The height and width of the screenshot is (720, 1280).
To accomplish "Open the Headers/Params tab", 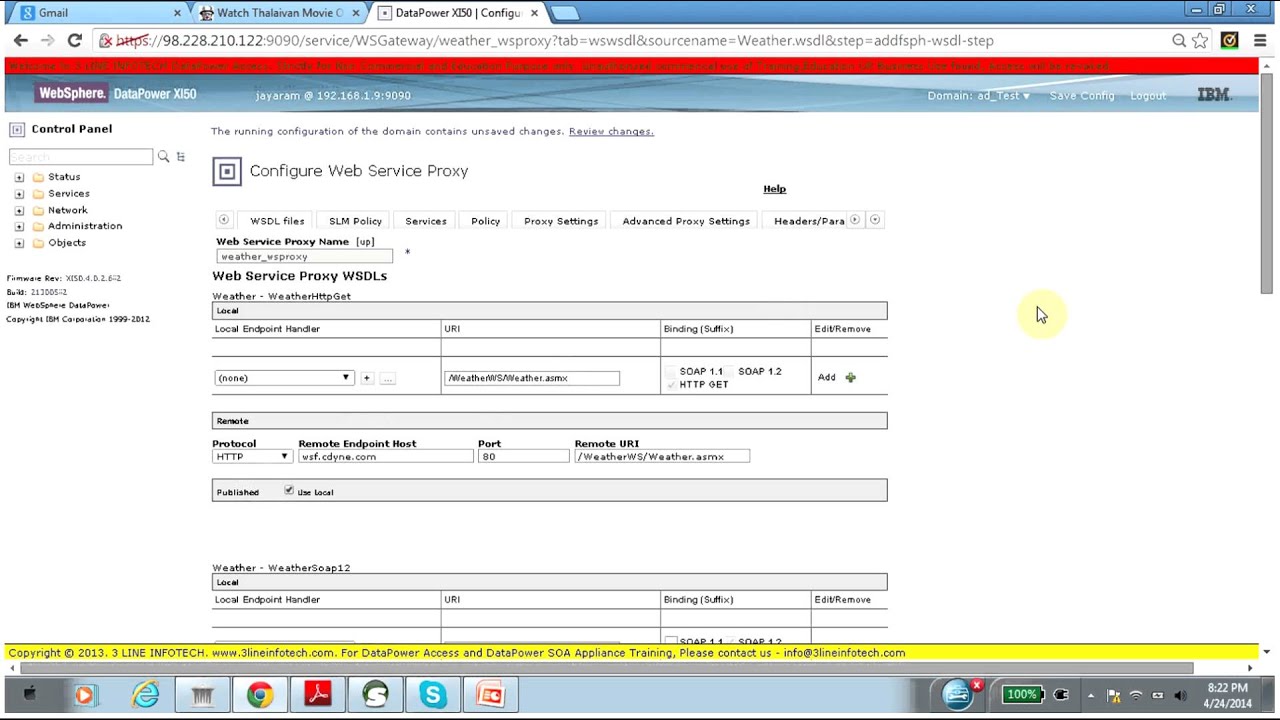I will 809,221.
